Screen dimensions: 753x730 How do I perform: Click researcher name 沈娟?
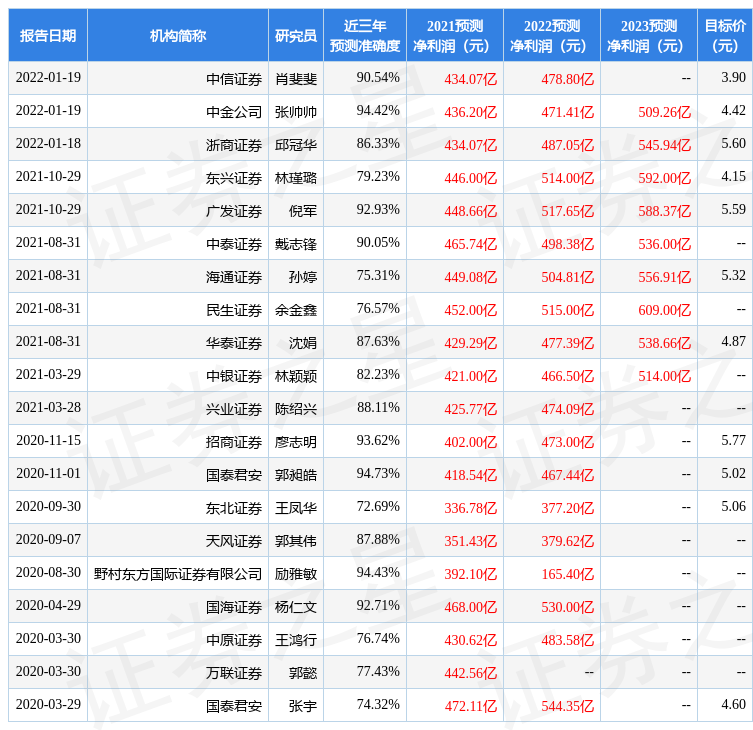[x=303, y=343]
